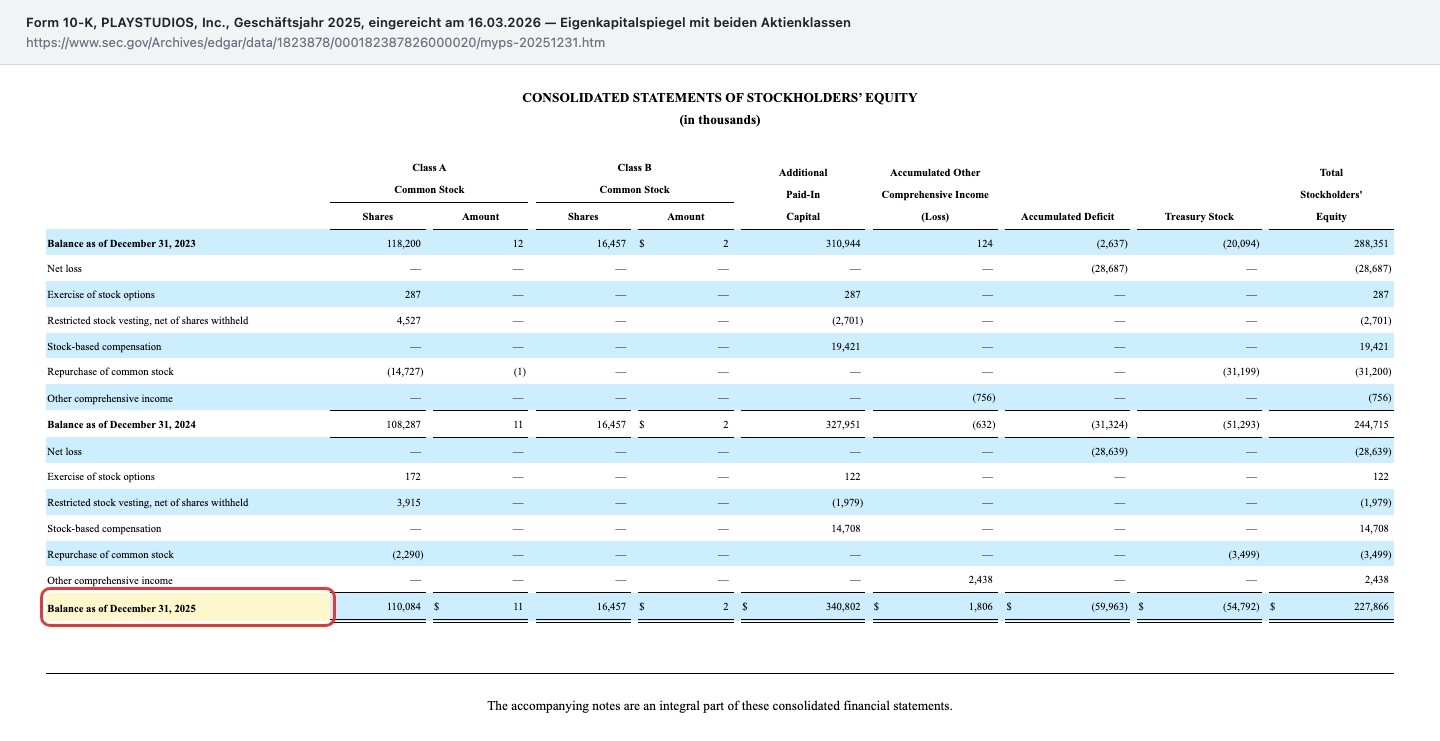This screenshot has height=741, width=1440.
Task: Click the 110,084 Class A shares value
Action: pos(403,607)
